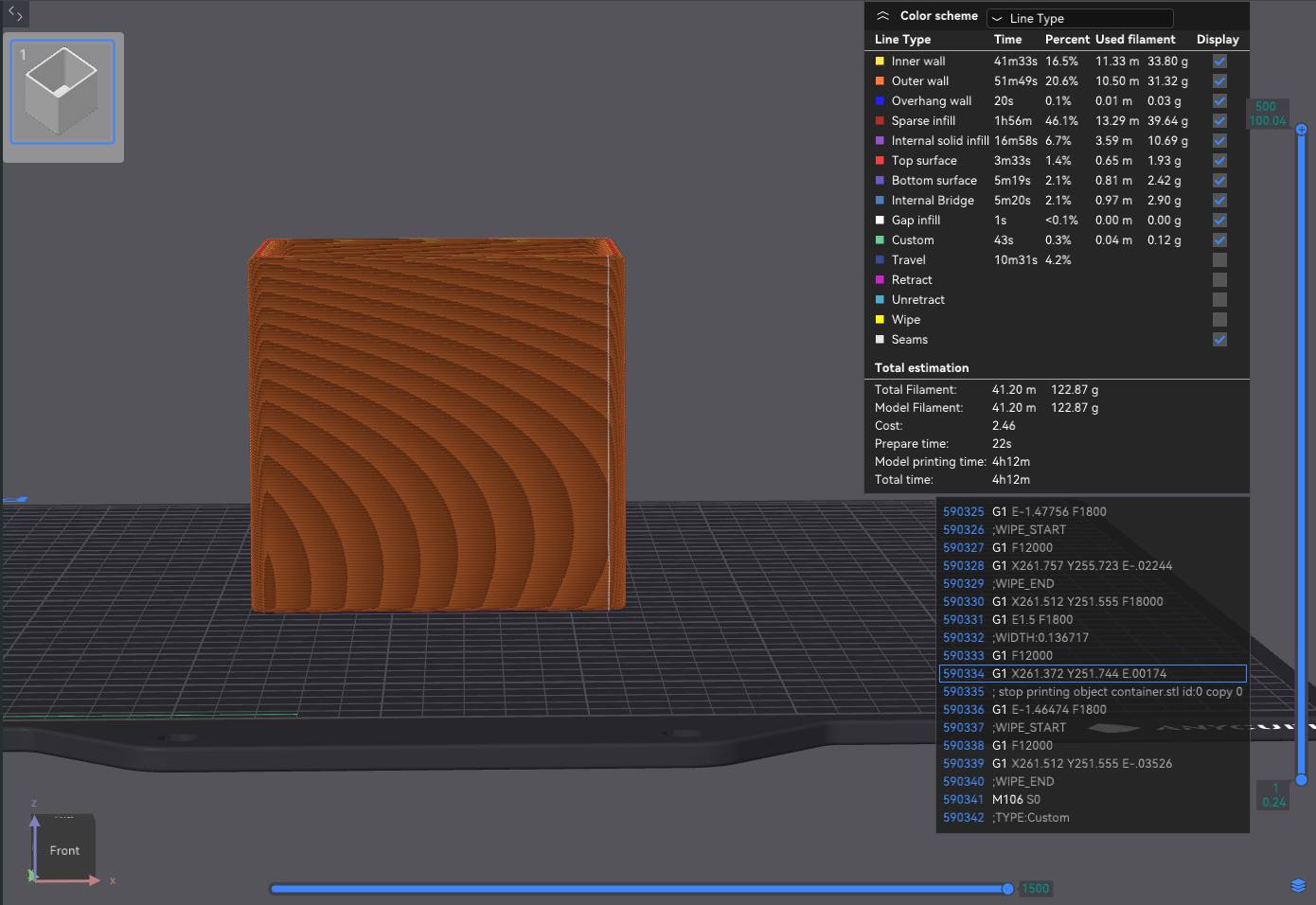Click the Time column header
1316x905 pixels.
click(x=1007, y=39)
